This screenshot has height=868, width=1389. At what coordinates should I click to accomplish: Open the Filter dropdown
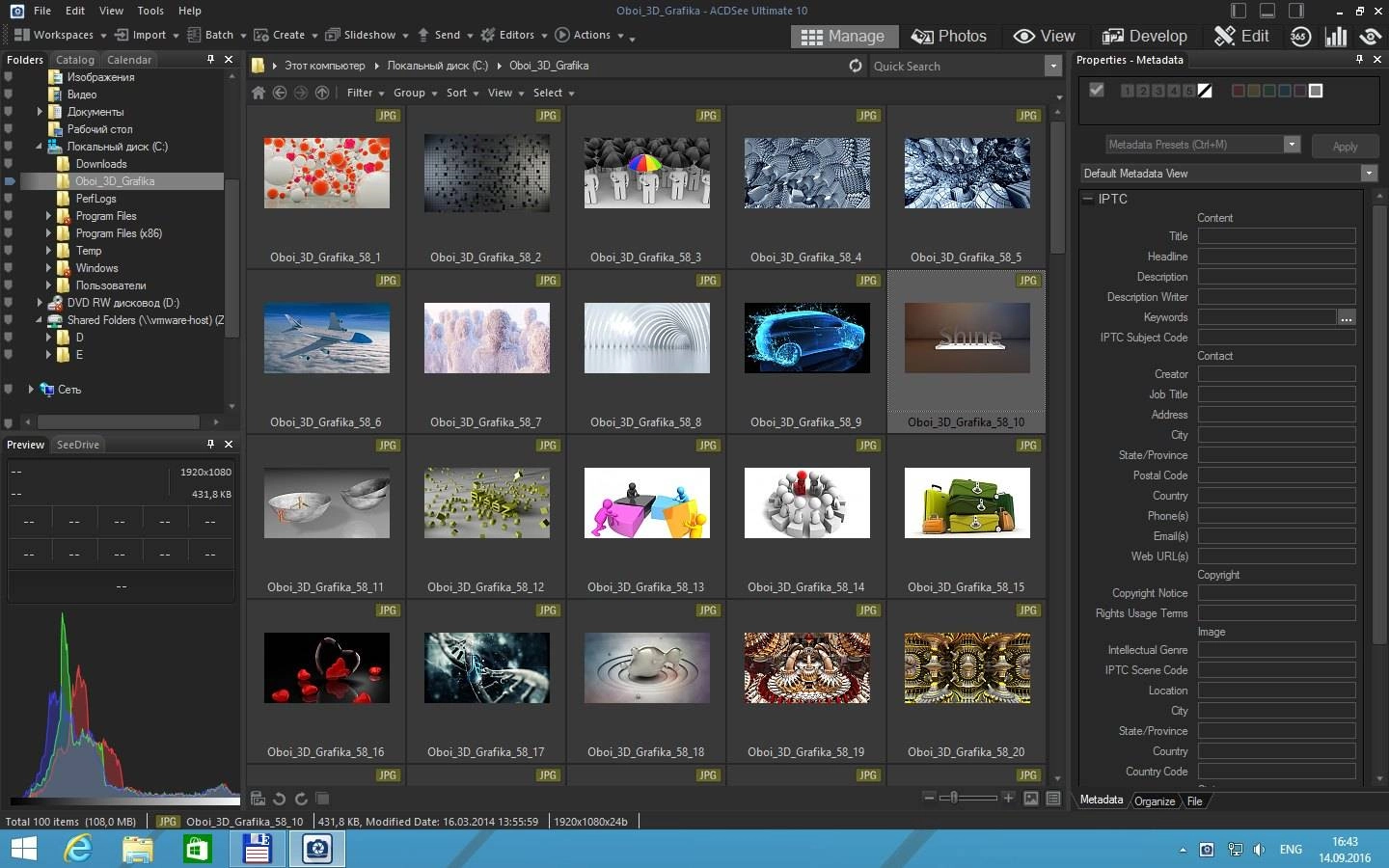[x=366, y=93]
